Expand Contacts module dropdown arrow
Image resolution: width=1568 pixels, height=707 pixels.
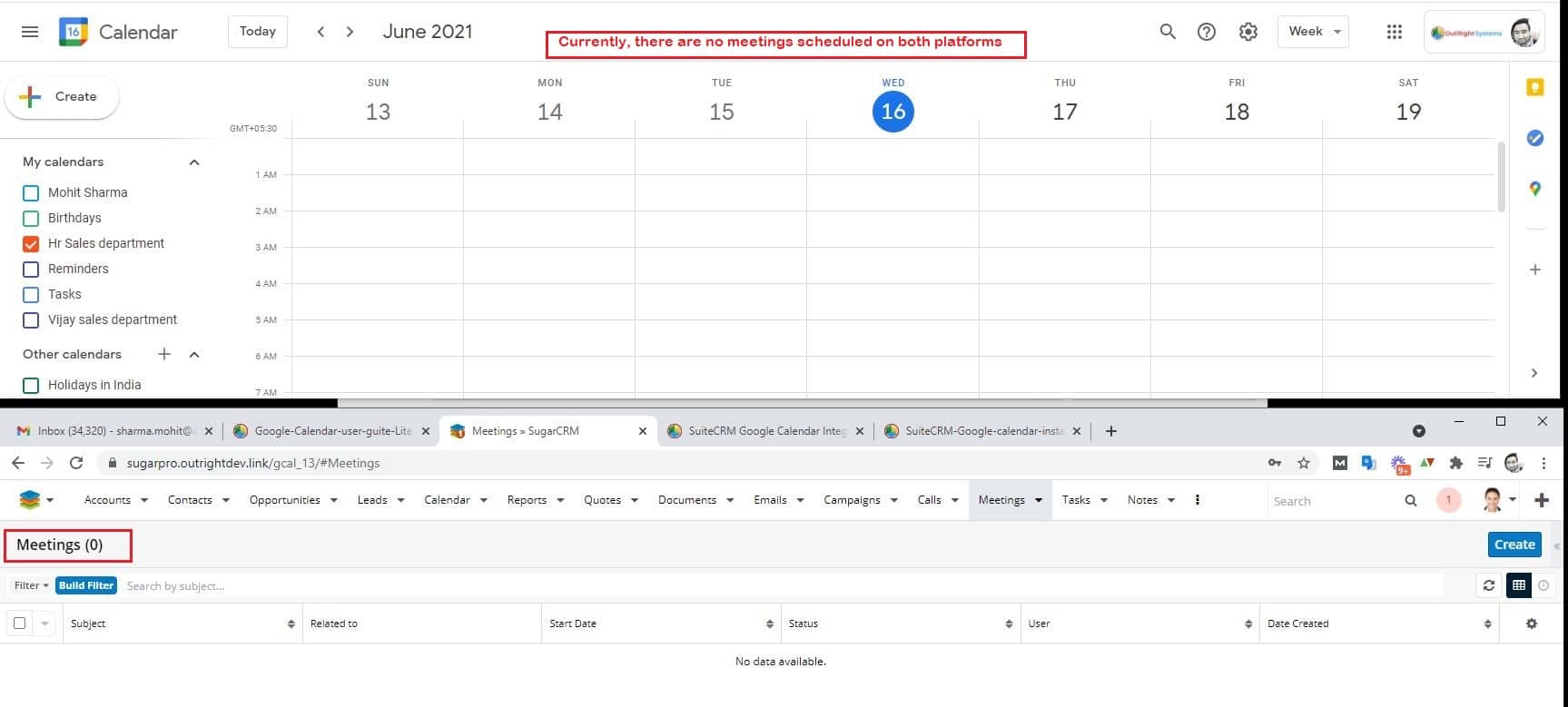pos(225,500)
